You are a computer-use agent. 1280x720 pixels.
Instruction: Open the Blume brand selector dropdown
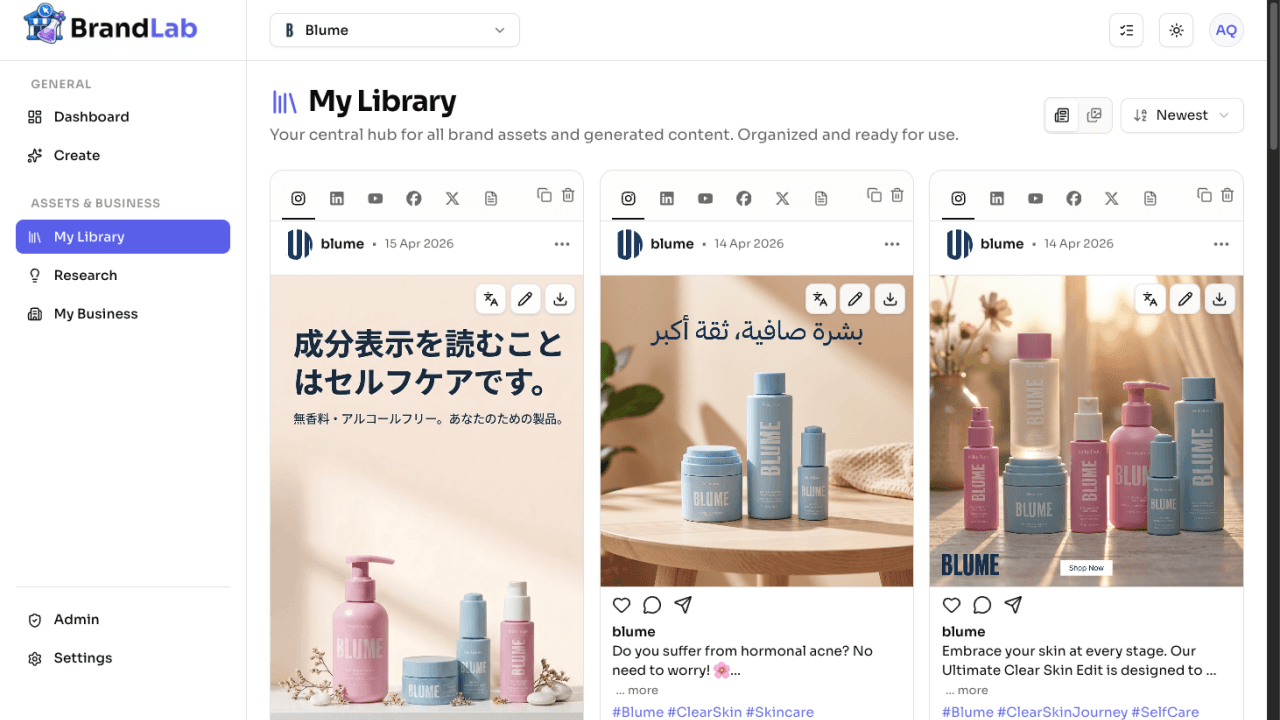coord(394,30)
